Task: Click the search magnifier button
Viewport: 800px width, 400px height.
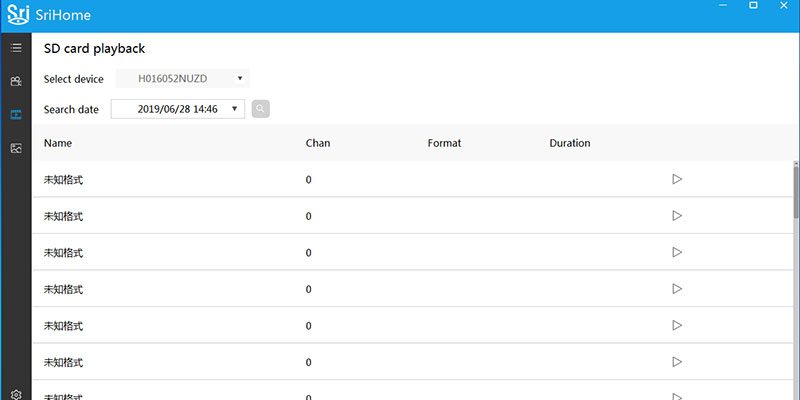Action: (261, 108)
